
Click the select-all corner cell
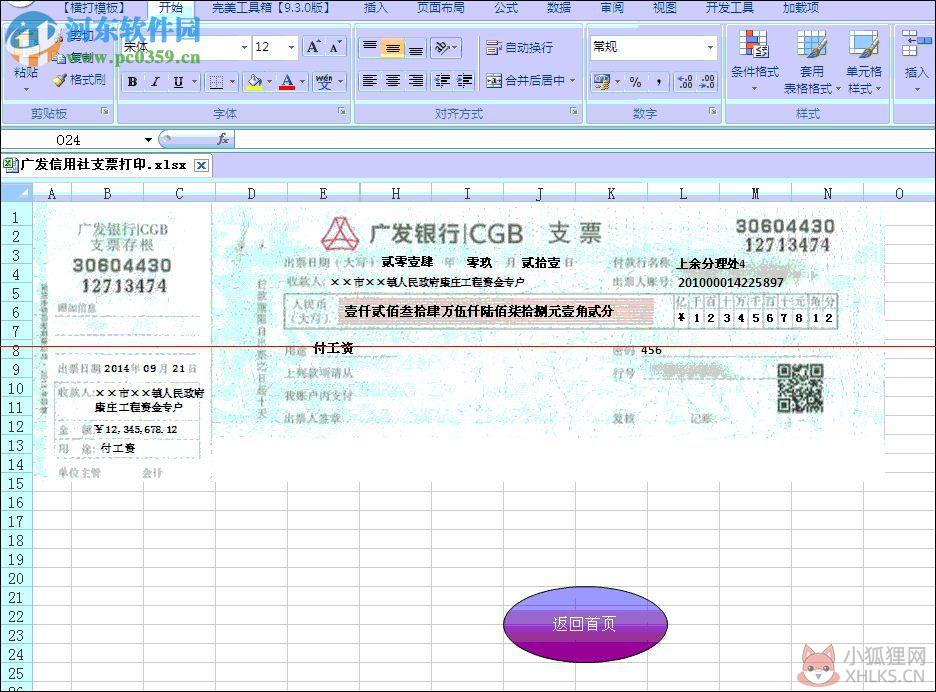coord(17,193)
